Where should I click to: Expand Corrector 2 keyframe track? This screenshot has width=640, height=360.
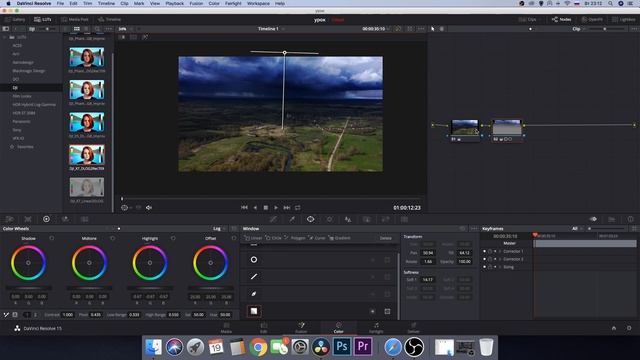(500, 259)
